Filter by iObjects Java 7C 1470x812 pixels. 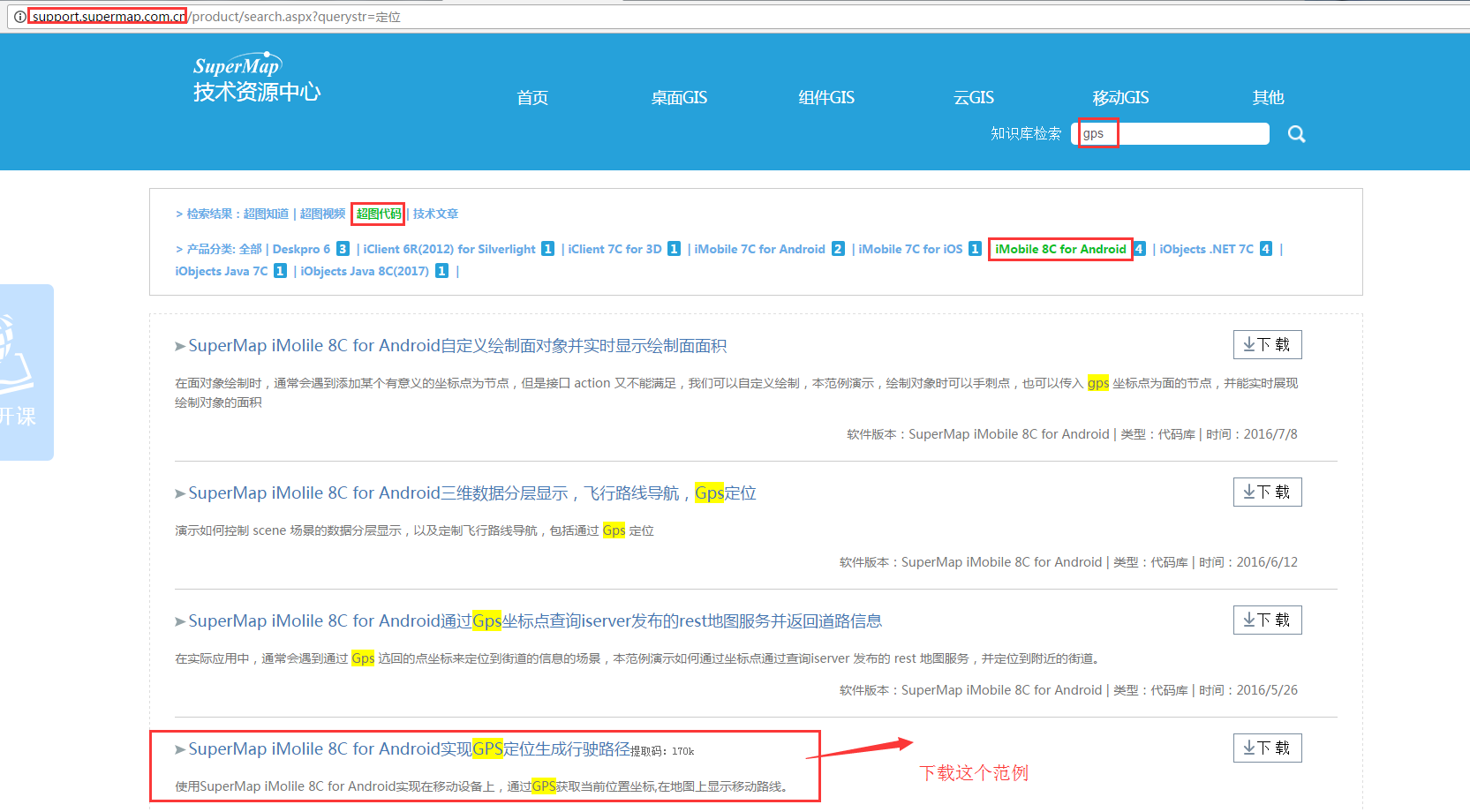click(x=222, y=271)
